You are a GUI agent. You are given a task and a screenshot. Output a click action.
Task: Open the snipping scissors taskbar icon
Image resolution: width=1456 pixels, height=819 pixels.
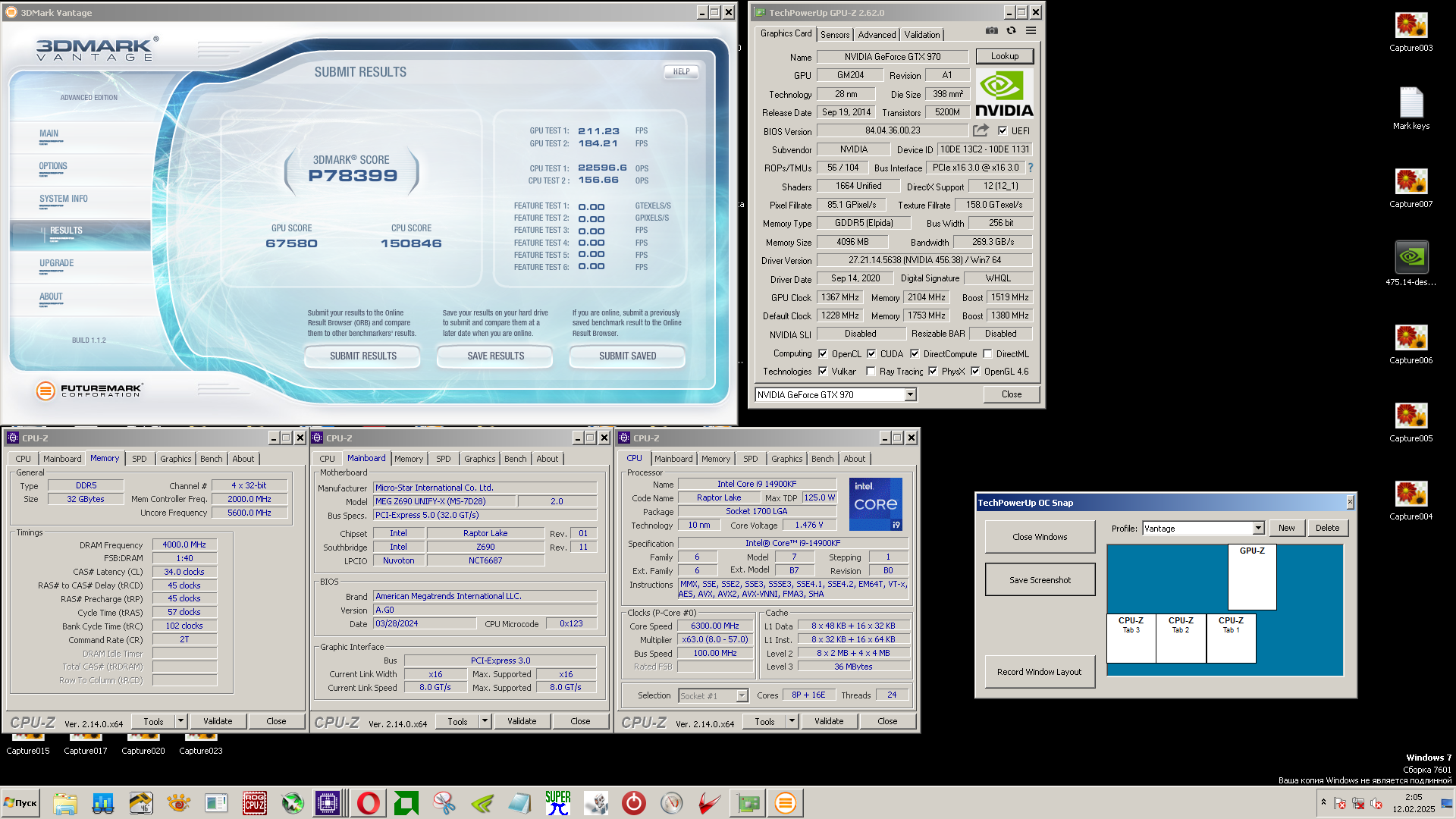pyautogui.click(x=444, y=802)
